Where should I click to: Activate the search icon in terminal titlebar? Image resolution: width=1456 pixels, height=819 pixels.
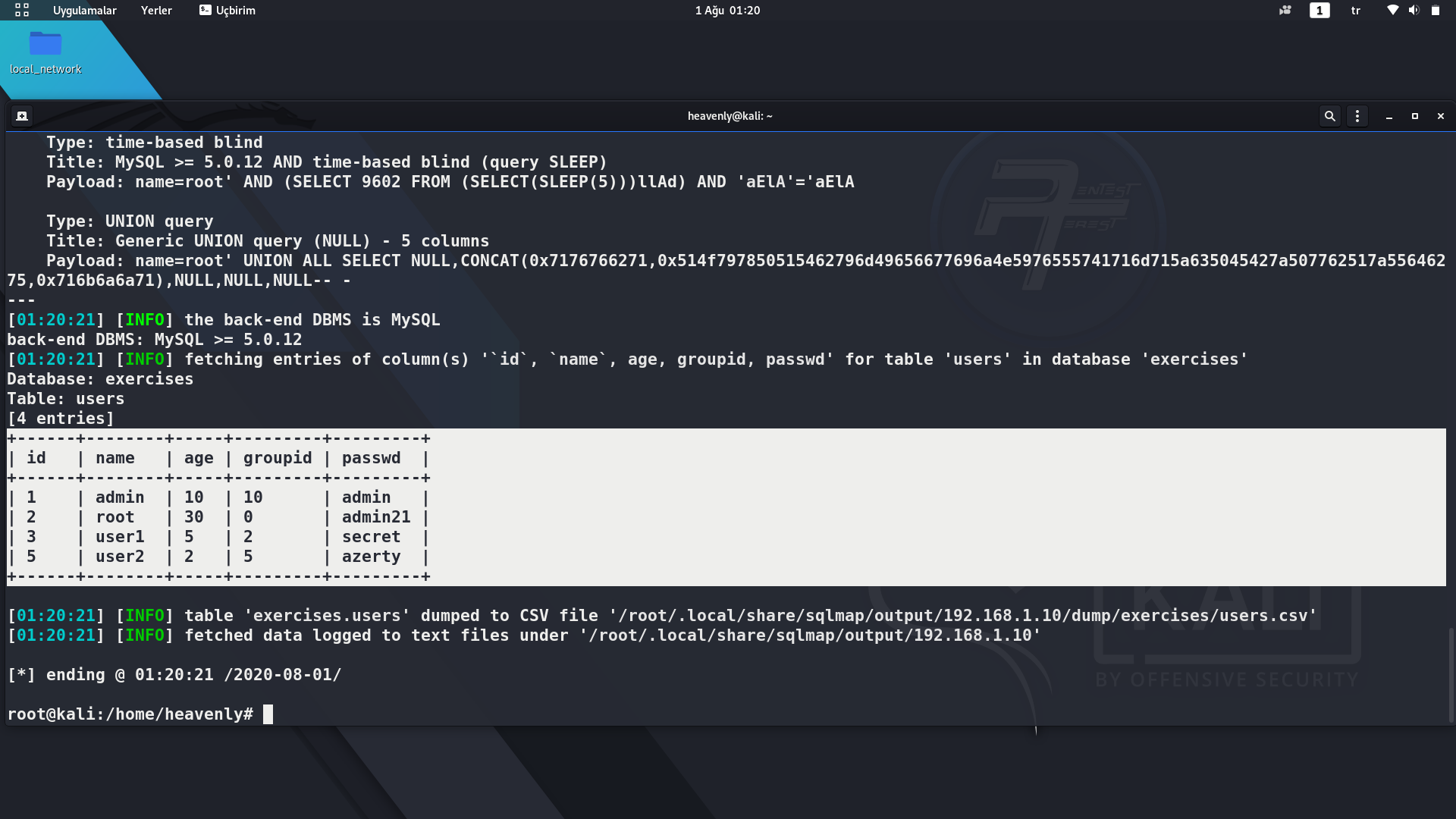point(1330,115)
